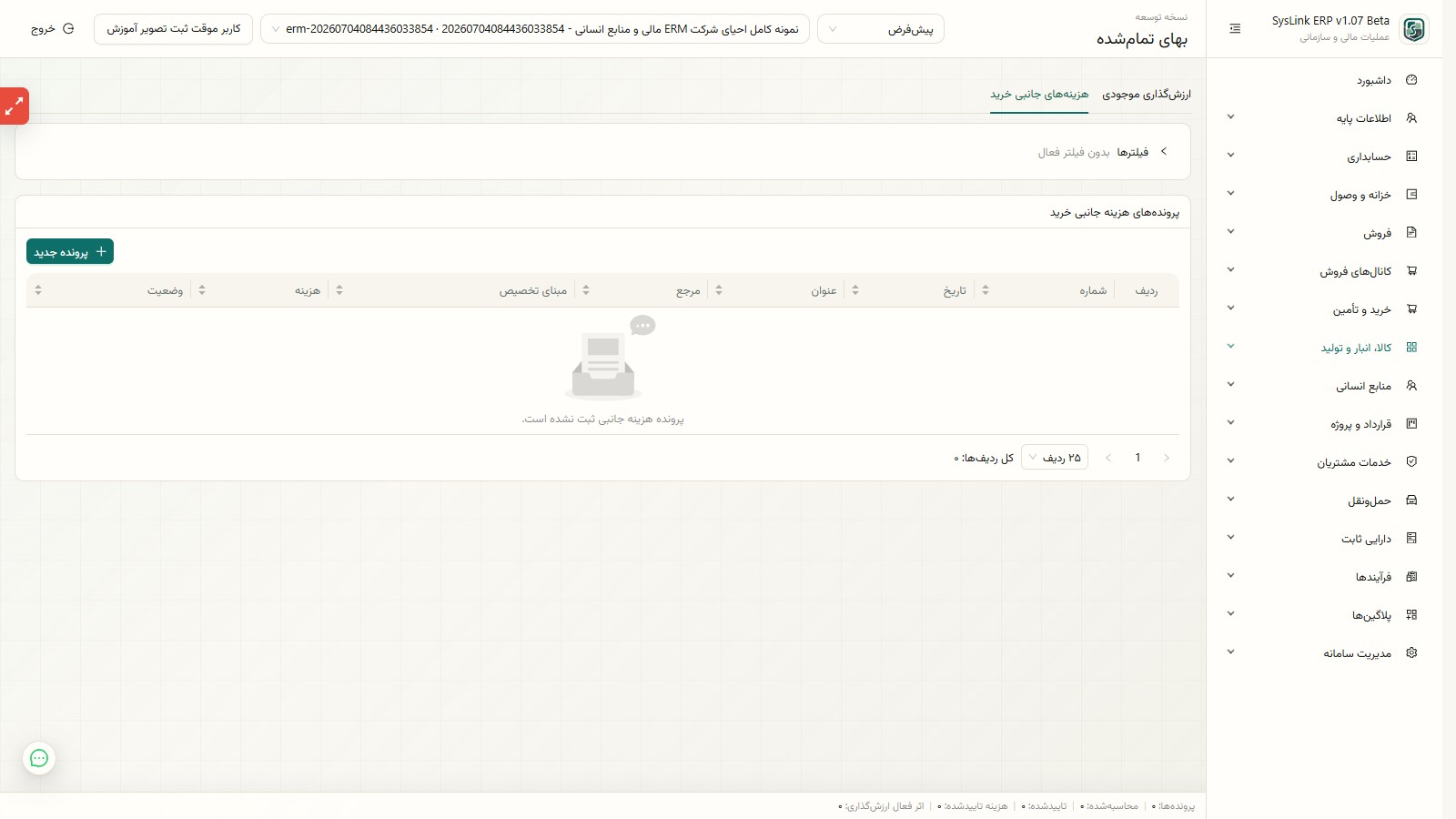The width and height of the screenshot is (1456, 819).
Task: Sort the table by the وضعیت column
Action: [x=38, y=290]
